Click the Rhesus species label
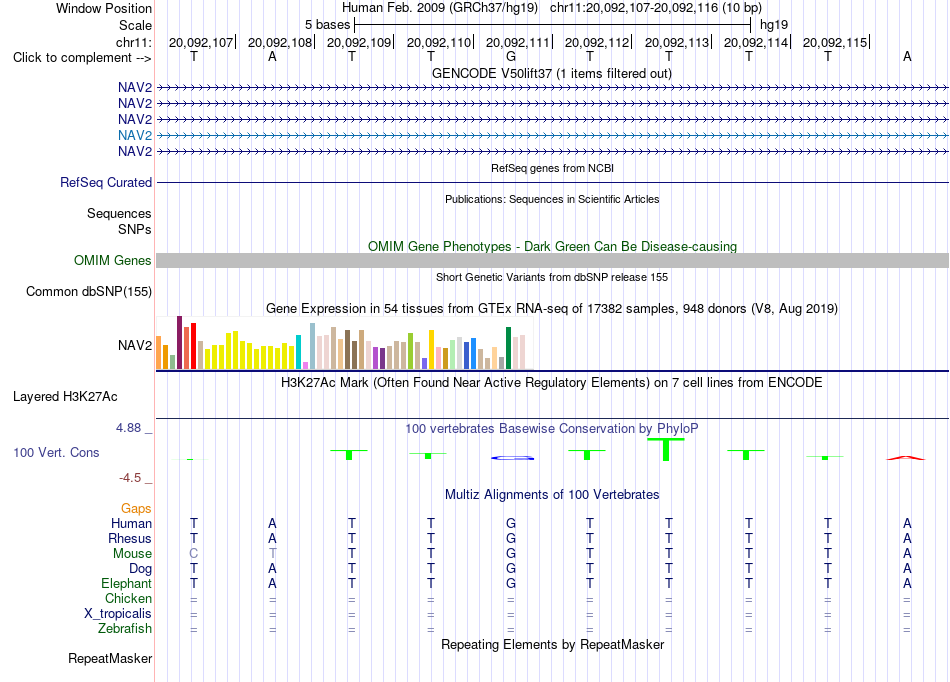Screen dimensions: 950x682 click(x=130, y=538)
